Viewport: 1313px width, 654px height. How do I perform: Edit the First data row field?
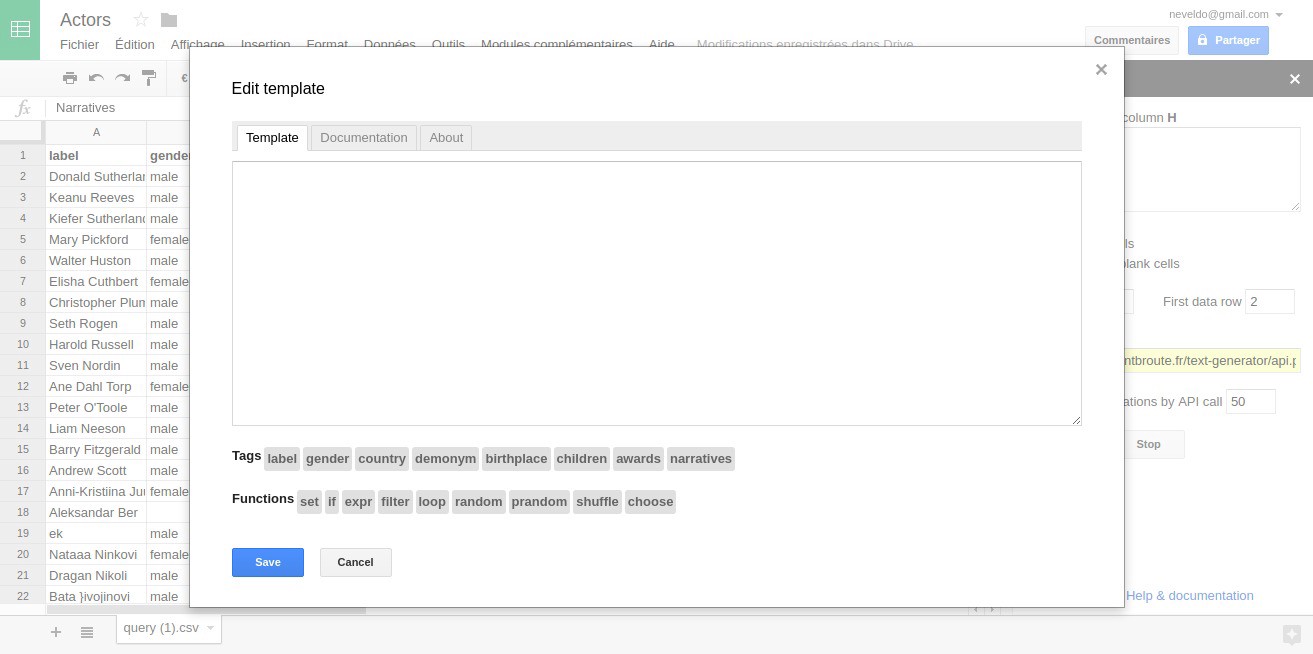click(x=1270, y=301)
